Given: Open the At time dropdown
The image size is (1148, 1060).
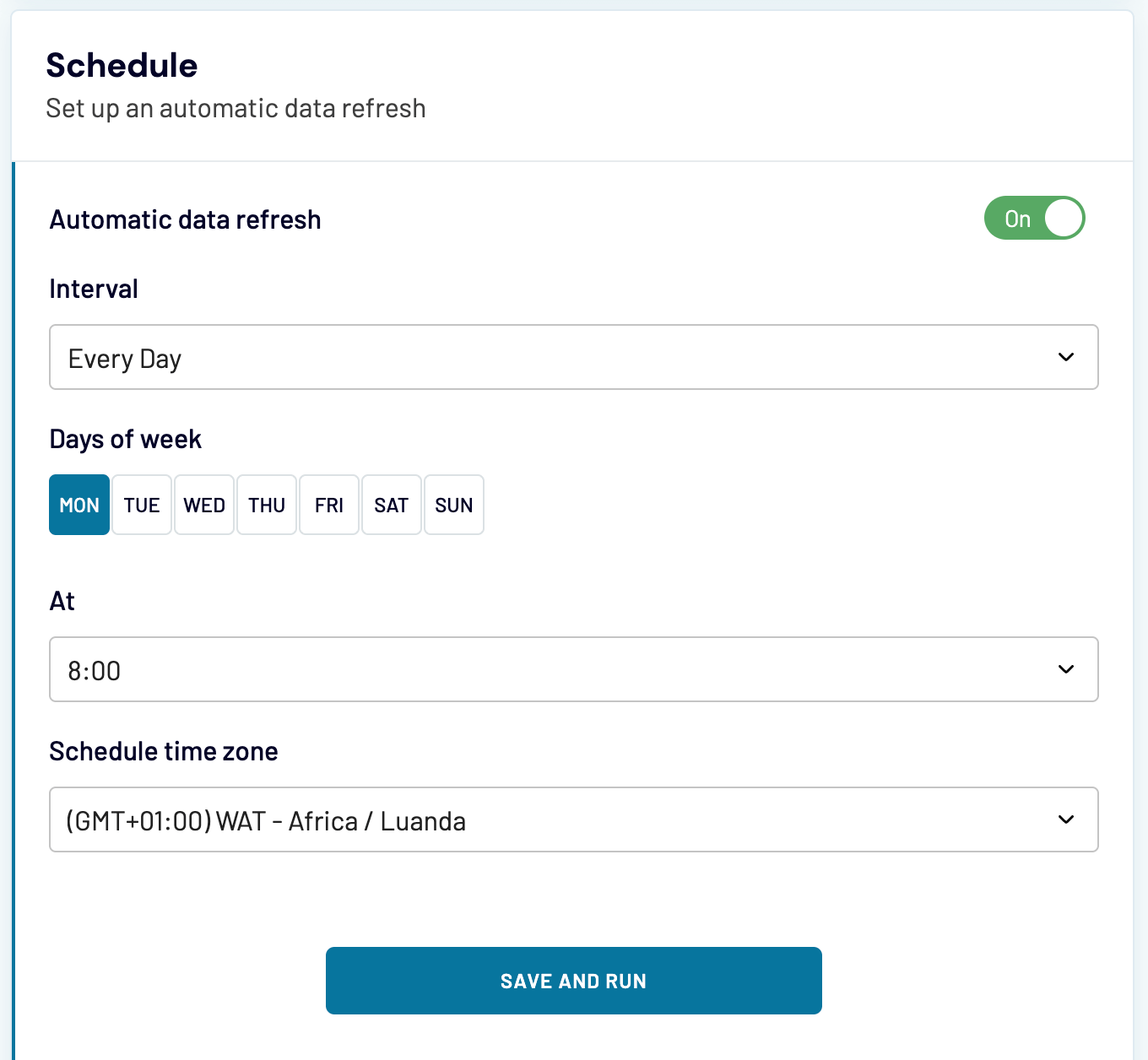Looking at the screenshot, I should (x=574, y=669).
